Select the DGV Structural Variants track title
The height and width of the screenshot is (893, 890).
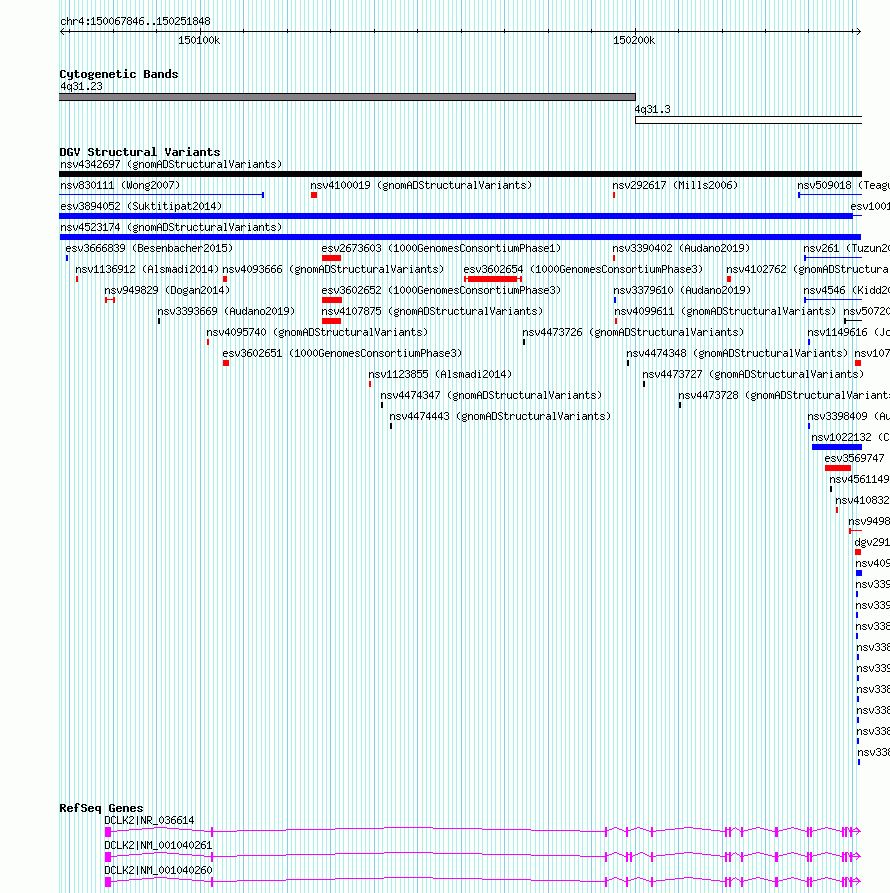tap(140, 152)
